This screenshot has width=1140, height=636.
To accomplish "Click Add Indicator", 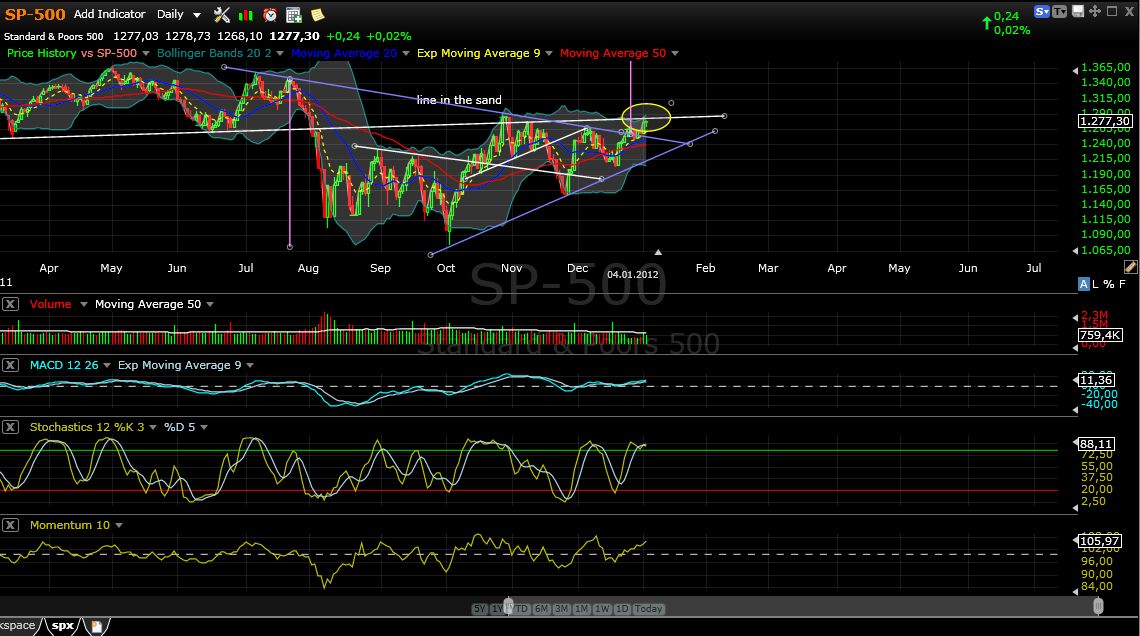I will [109, 14].
